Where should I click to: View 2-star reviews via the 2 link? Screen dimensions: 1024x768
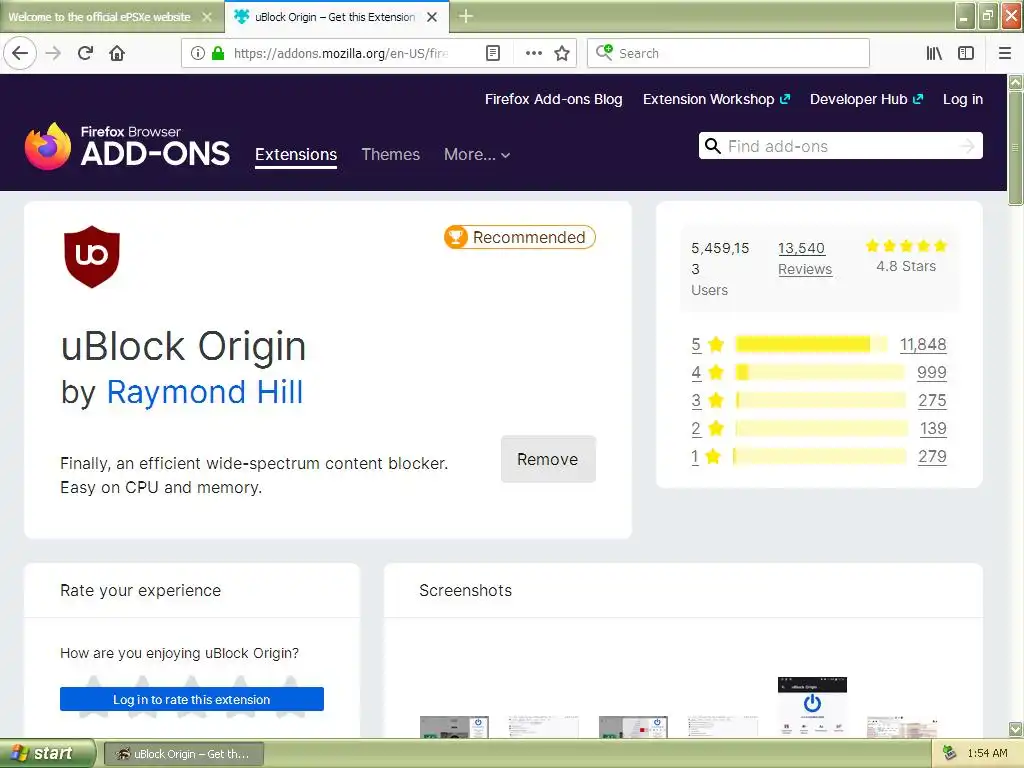[696, 428]
